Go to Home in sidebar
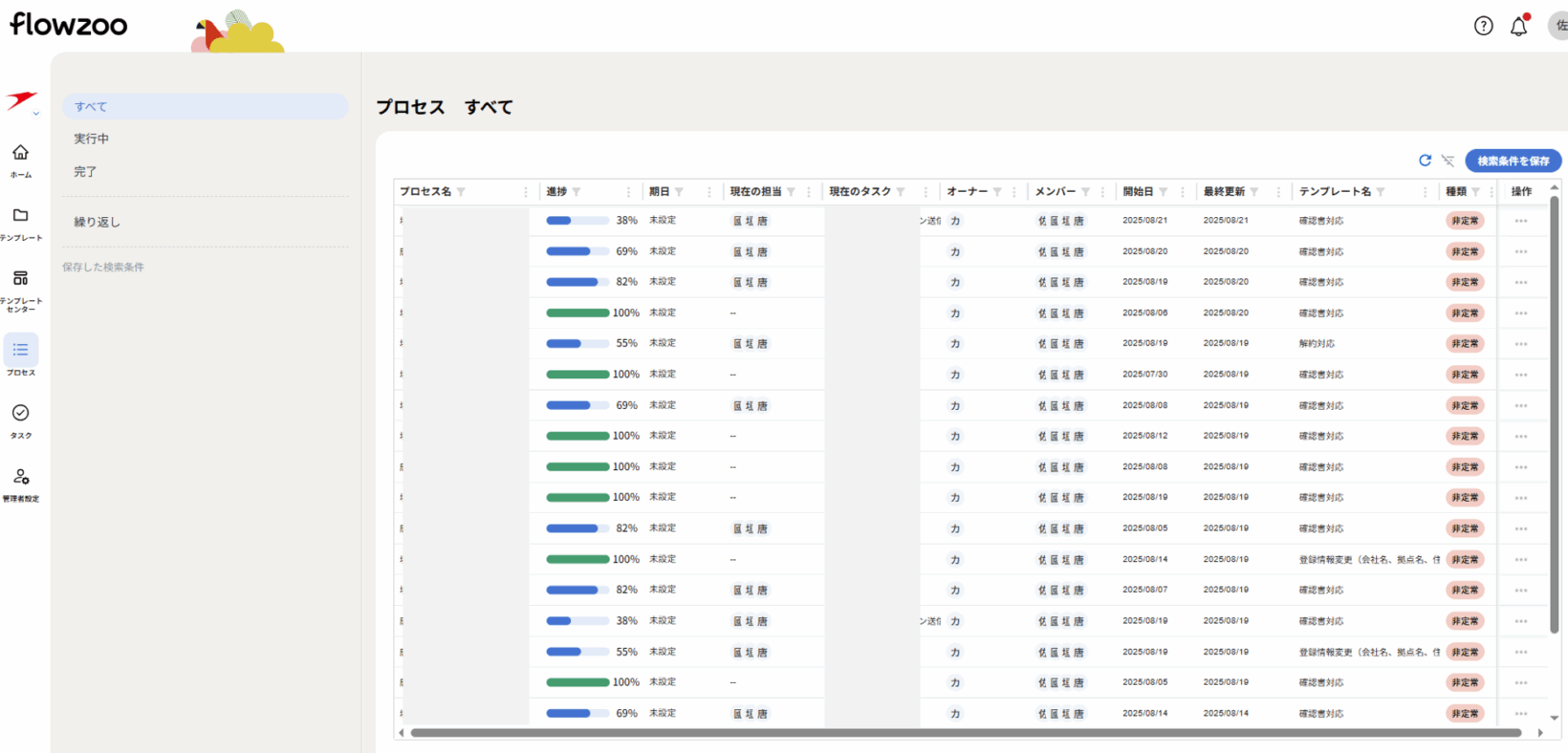 [20, 160]
